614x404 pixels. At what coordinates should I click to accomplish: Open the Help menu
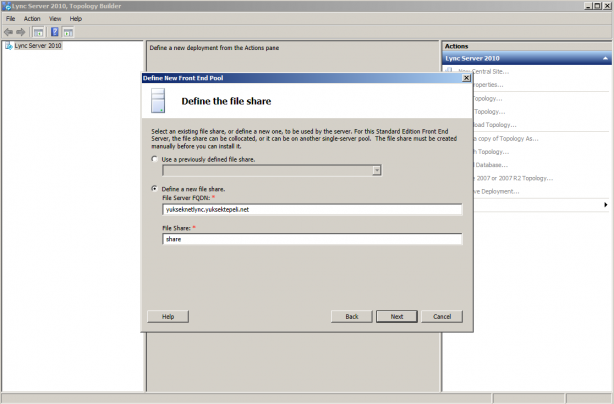(76, 18)
